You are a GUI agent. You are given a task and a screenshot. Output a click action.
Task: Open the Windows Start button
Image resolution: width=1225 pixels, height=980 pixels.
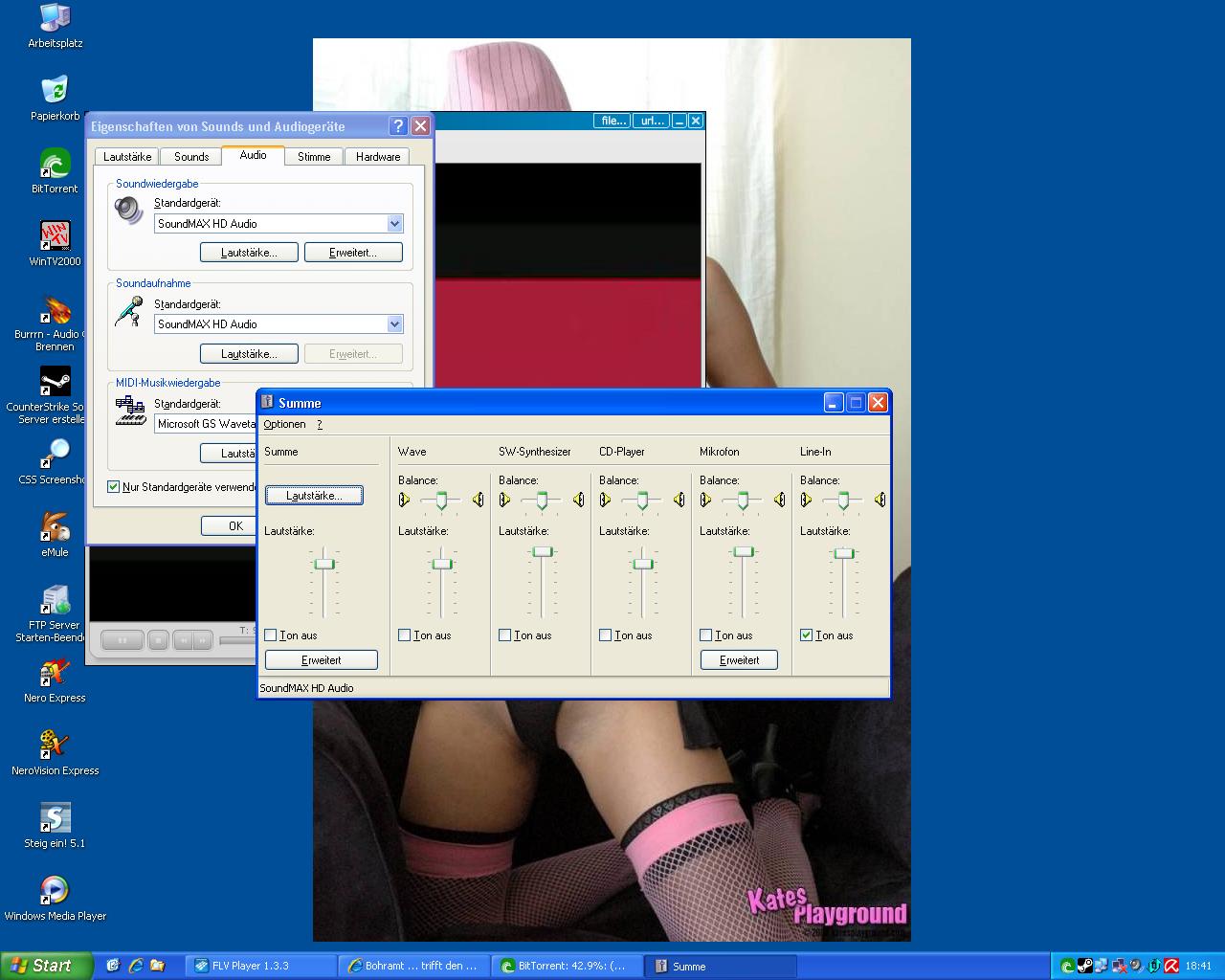(43, 966)
